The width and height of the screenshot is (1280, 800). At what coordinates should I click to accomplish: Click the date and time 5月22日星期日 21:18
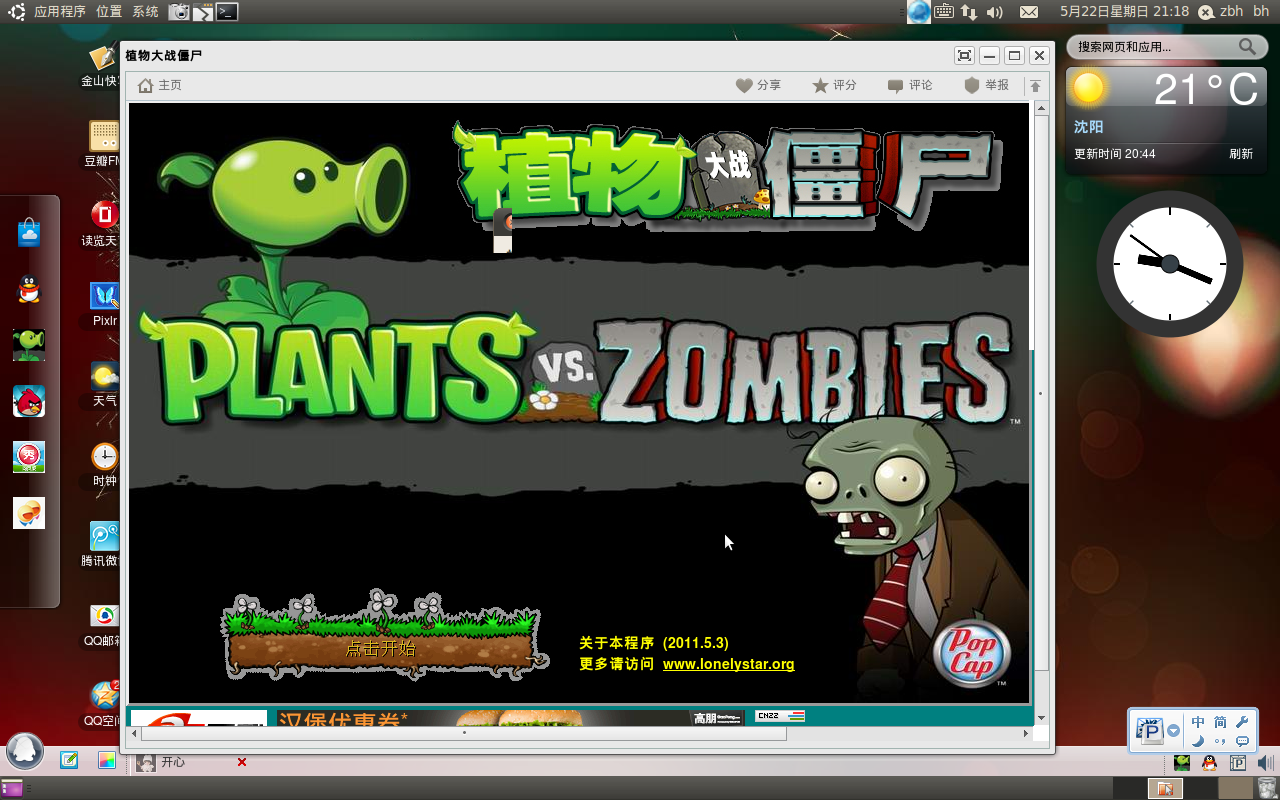pos(1124,12)
